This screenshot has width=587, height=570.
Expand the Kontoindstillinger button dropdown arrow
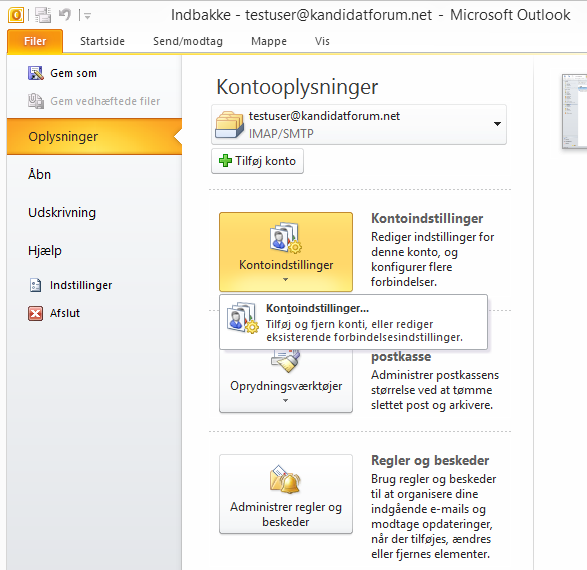(286, 280)
